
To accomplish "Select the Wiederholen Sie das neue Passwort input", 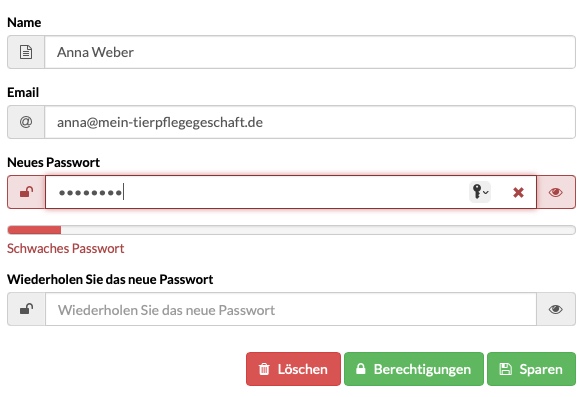I will pos(291,309).
